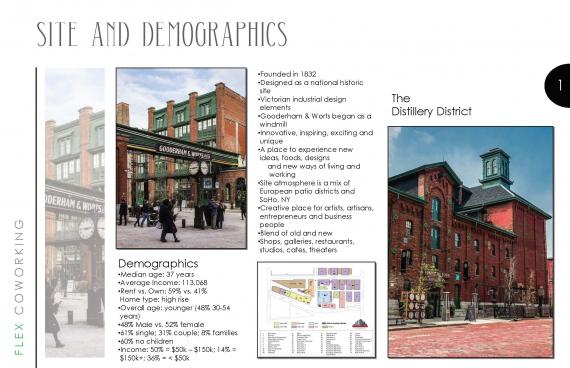The width and height of the screenshot is (570, 368).
Task: Select 'Overall age: younger (48% 30-54 years)' line
Action: [174, 312]
